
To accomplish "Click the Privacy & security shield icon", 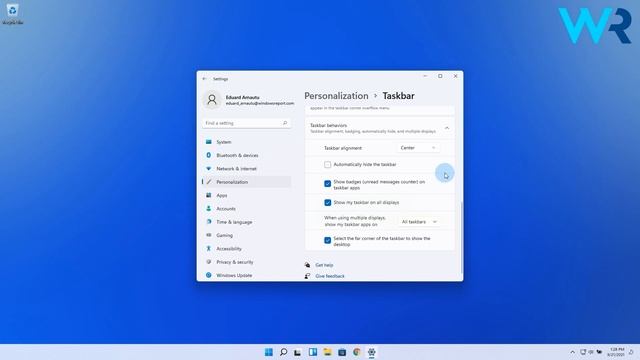I will click(209, 262).
